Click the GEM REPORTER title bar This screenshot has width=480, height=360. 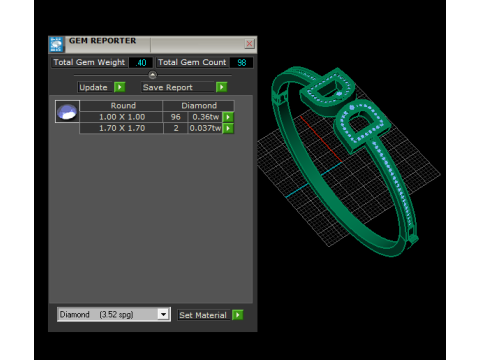click(x=154, y=44)
